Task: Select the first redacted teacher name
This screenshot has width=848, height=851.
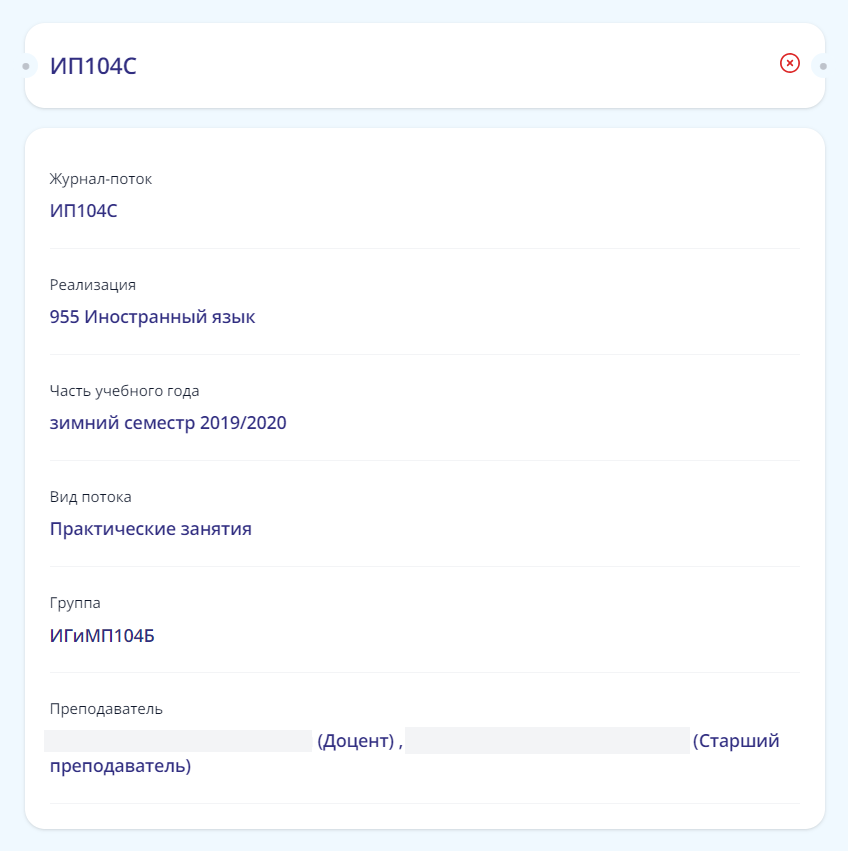Action: pos(179,741)
